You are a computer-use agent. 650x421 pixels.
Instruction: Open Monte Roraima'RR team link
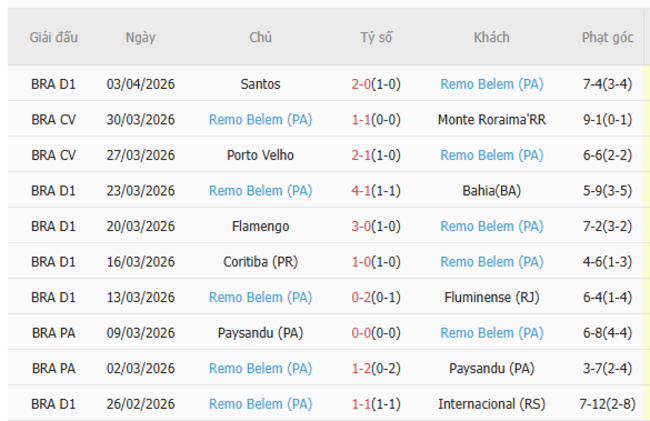point(492,120)
